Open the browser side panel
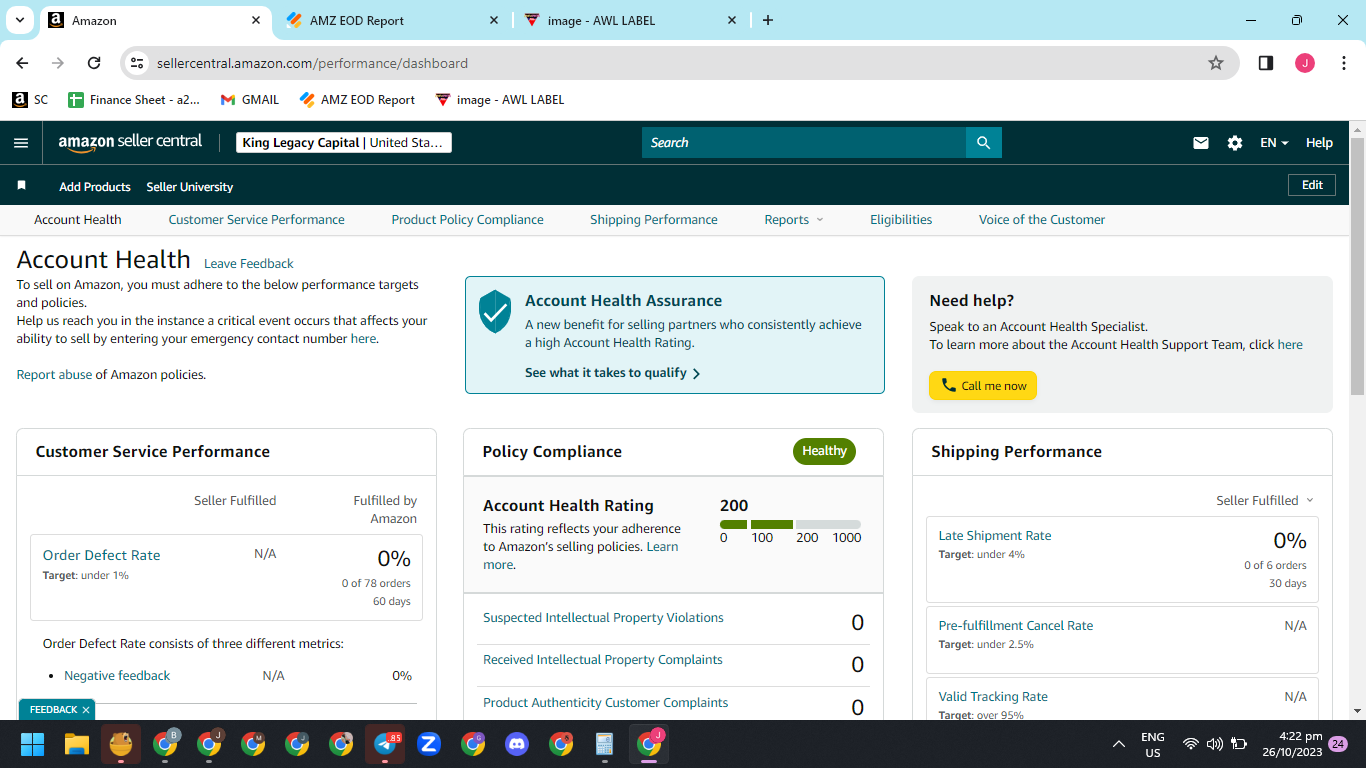 pos(1266,63)
